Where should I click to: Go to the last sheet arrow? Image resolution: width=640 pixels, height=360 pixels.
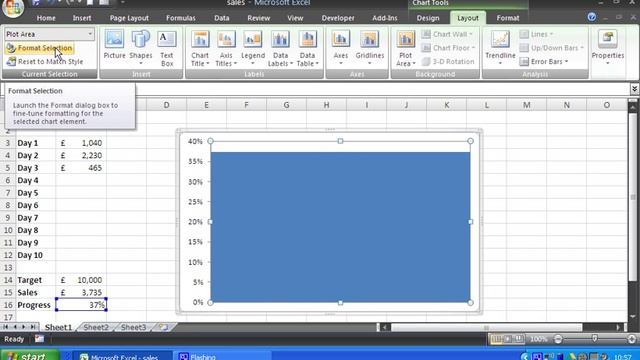click(33, 327)
